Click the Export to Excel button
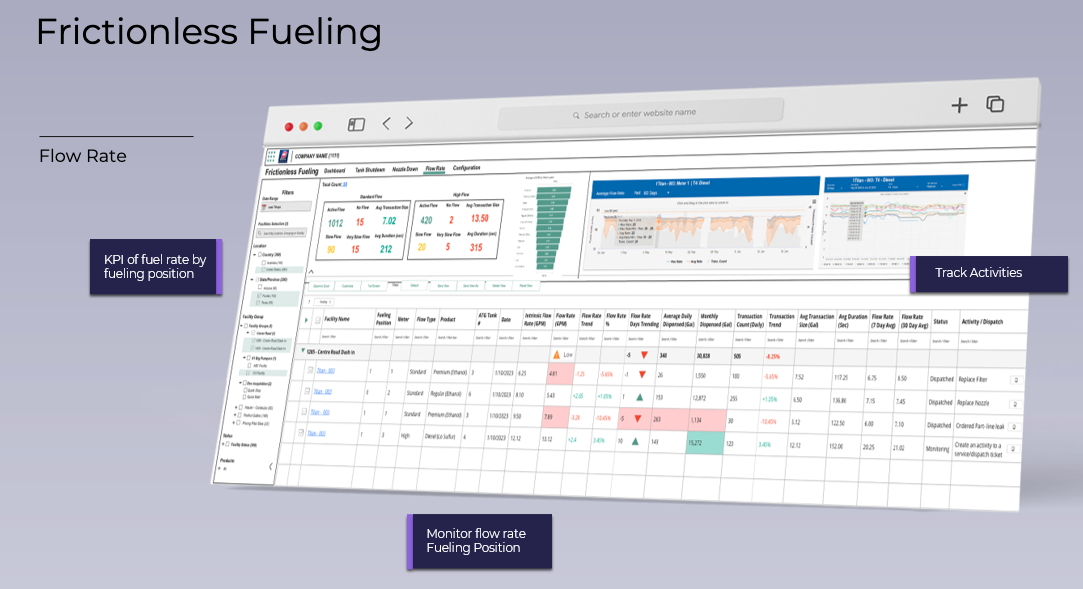 [x=320, y=286]
